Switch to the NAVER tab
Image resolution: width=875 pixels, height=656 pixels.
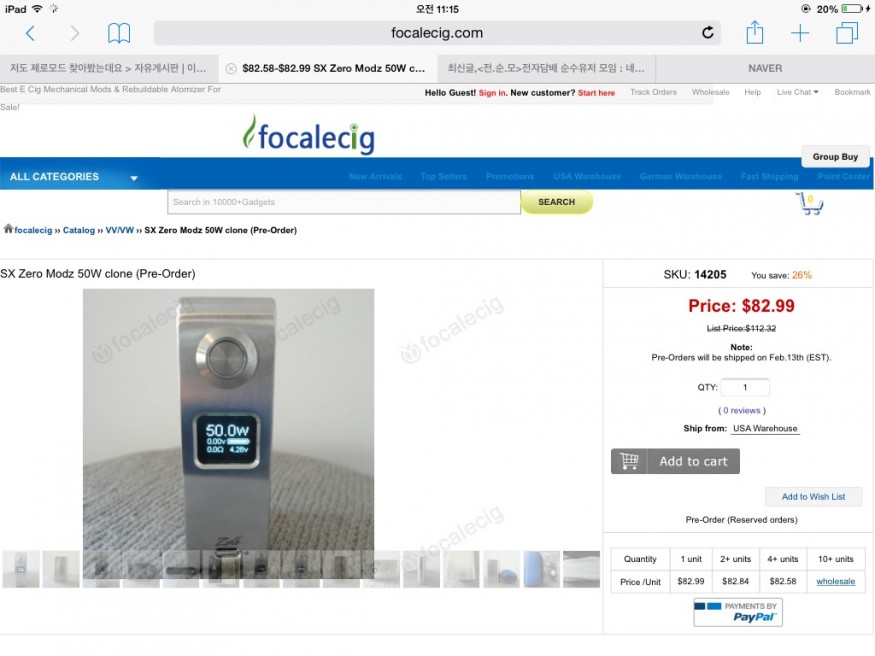pyautogui.click(x=765, y=69)
